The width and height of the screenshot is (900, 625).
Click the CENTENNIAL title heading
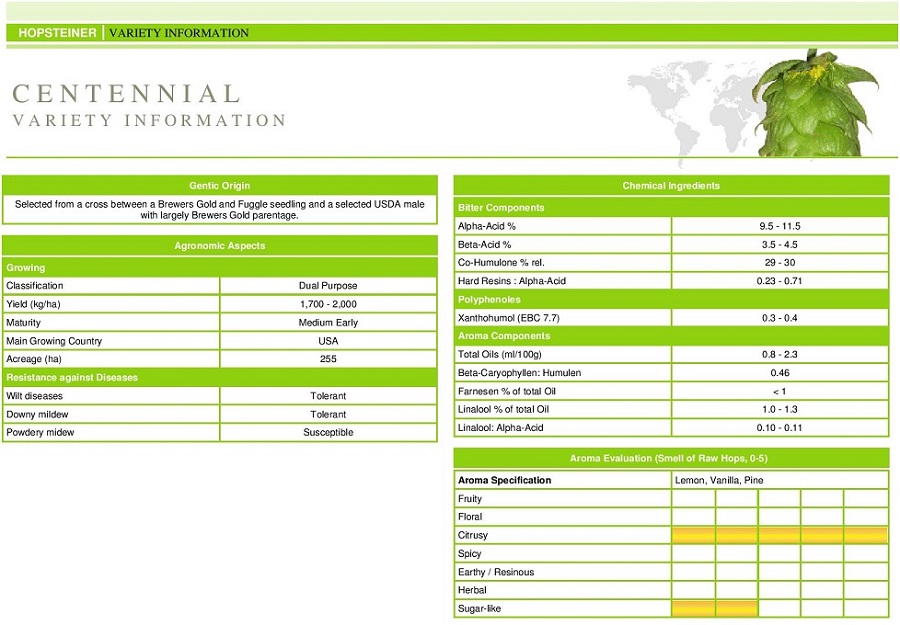point(126,94)
